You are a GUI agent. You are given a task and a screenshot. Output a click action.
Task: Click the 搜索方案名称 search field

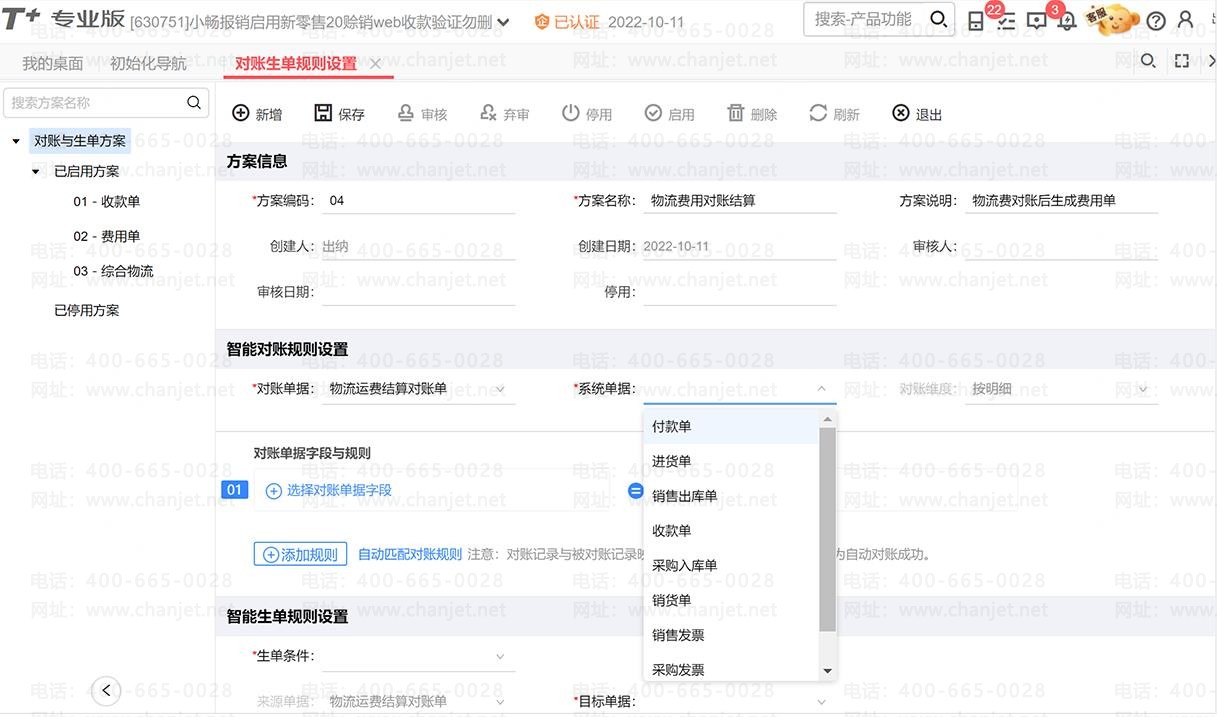pos(96,103)
